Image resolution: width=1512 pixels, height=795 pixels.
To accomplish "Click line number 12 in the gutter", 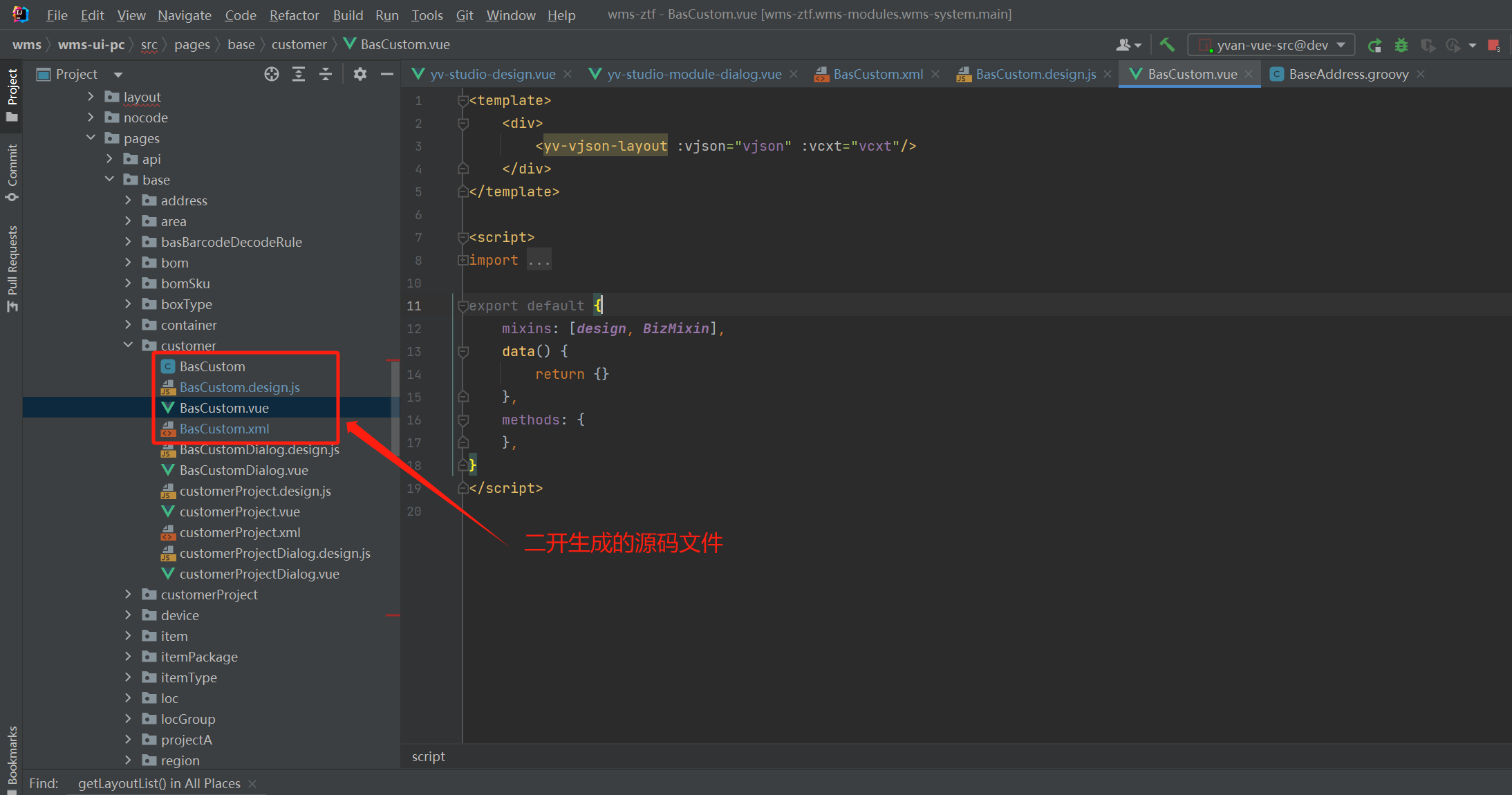I will tap(413, 329).
